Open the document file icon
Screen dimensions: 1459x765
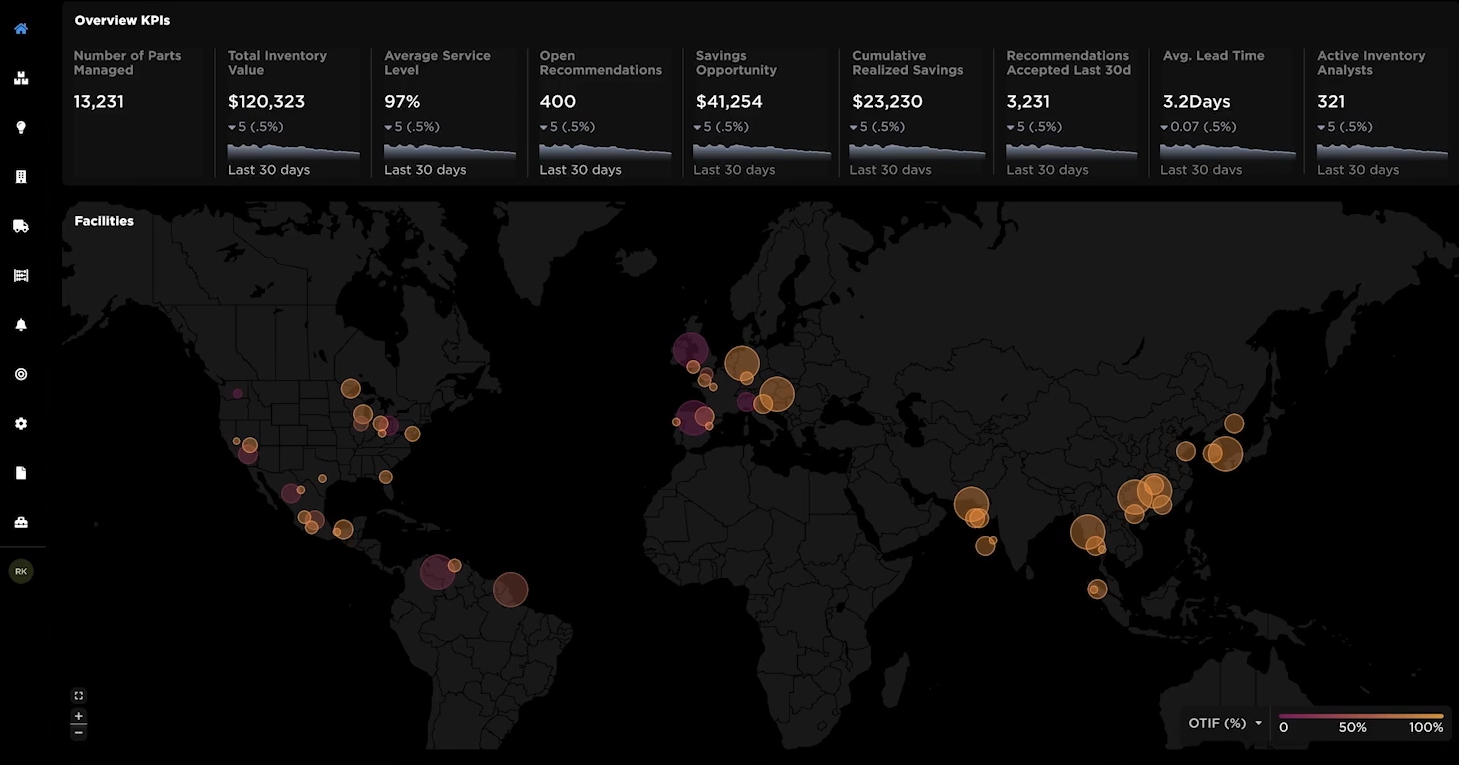coord(21,473)
